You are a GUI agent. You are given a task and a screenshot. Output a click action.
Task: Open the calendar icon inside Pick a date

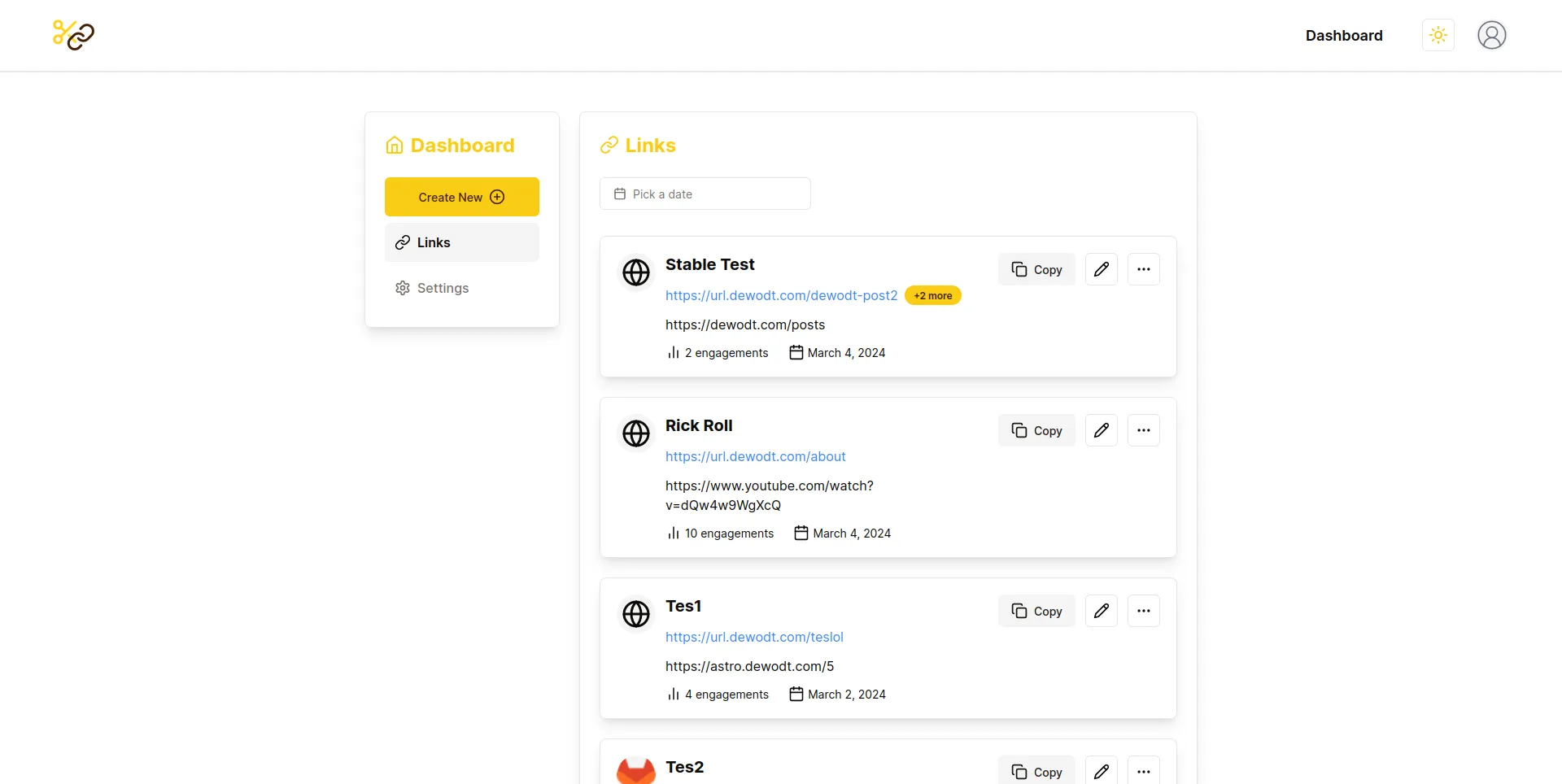tap(620, 194)
